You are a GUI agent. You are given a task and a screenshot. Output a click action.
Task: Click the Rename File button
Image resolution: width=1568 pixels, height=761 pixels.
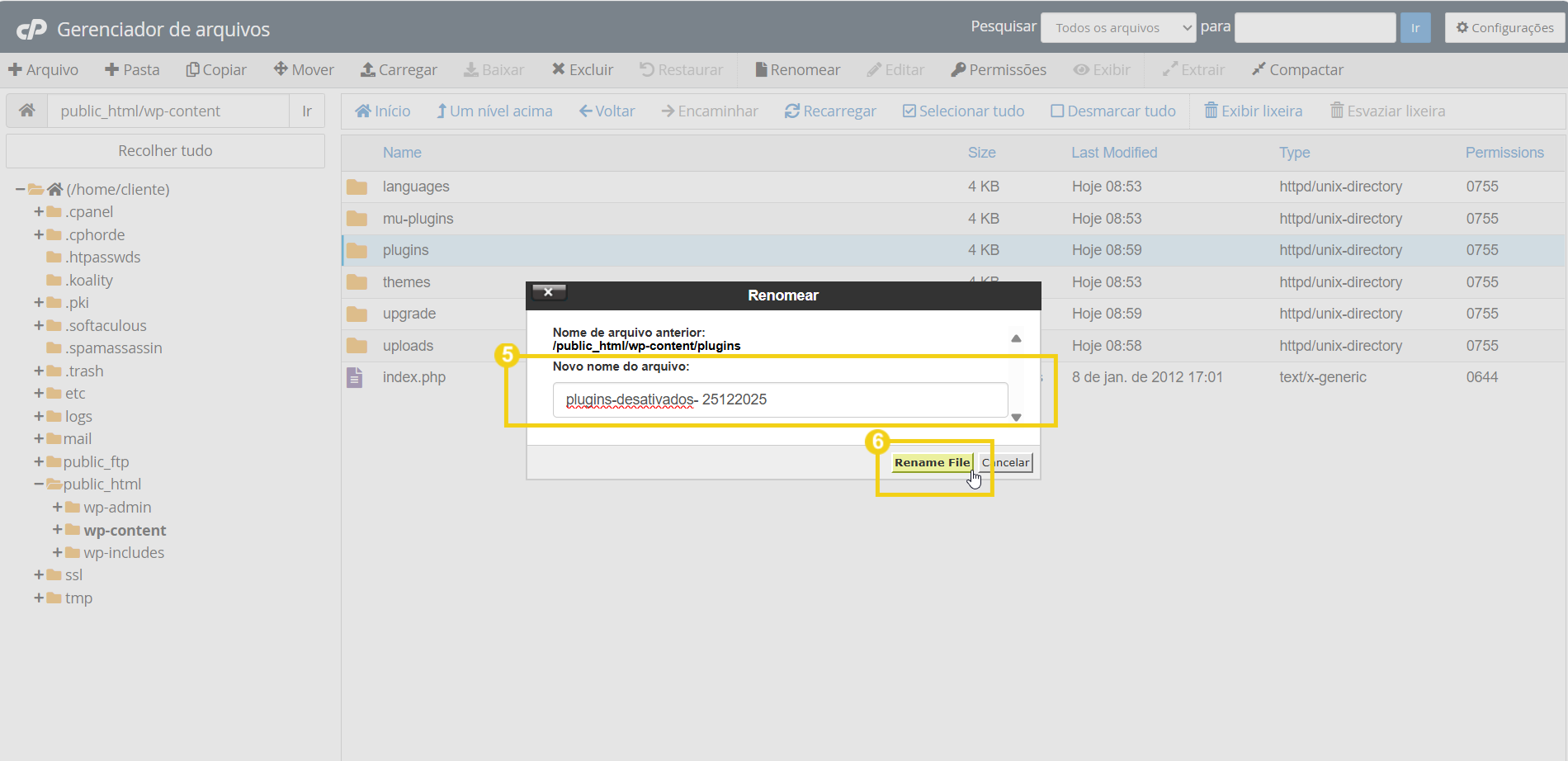coord(932,463)
